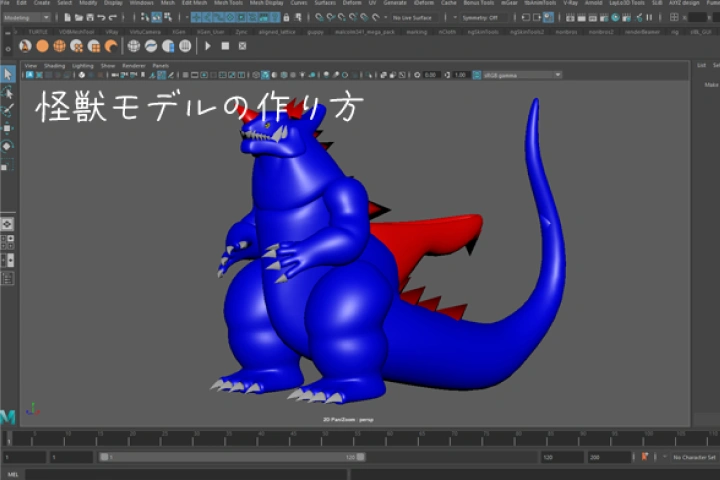720x480 pixels.
Task: Toggle select by object type mode
Action: pos(157,18)
